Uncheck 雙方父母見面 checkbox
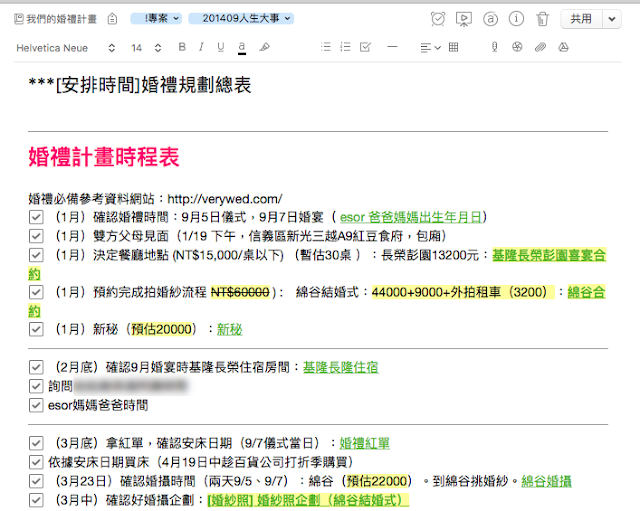 pyautogui.click(x=36, y=236)
